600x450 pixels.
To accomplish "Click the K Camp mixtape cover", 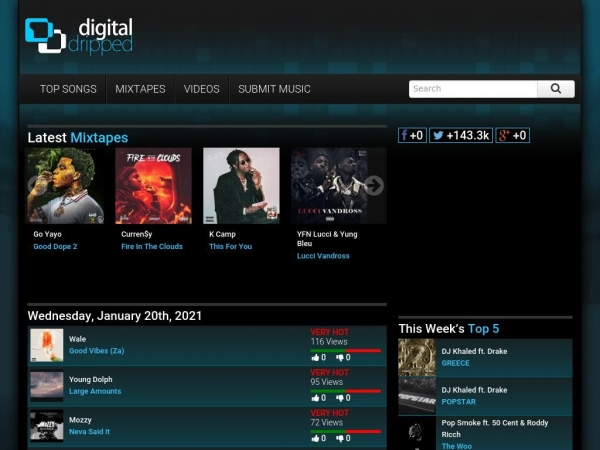I will coord(241,186).
